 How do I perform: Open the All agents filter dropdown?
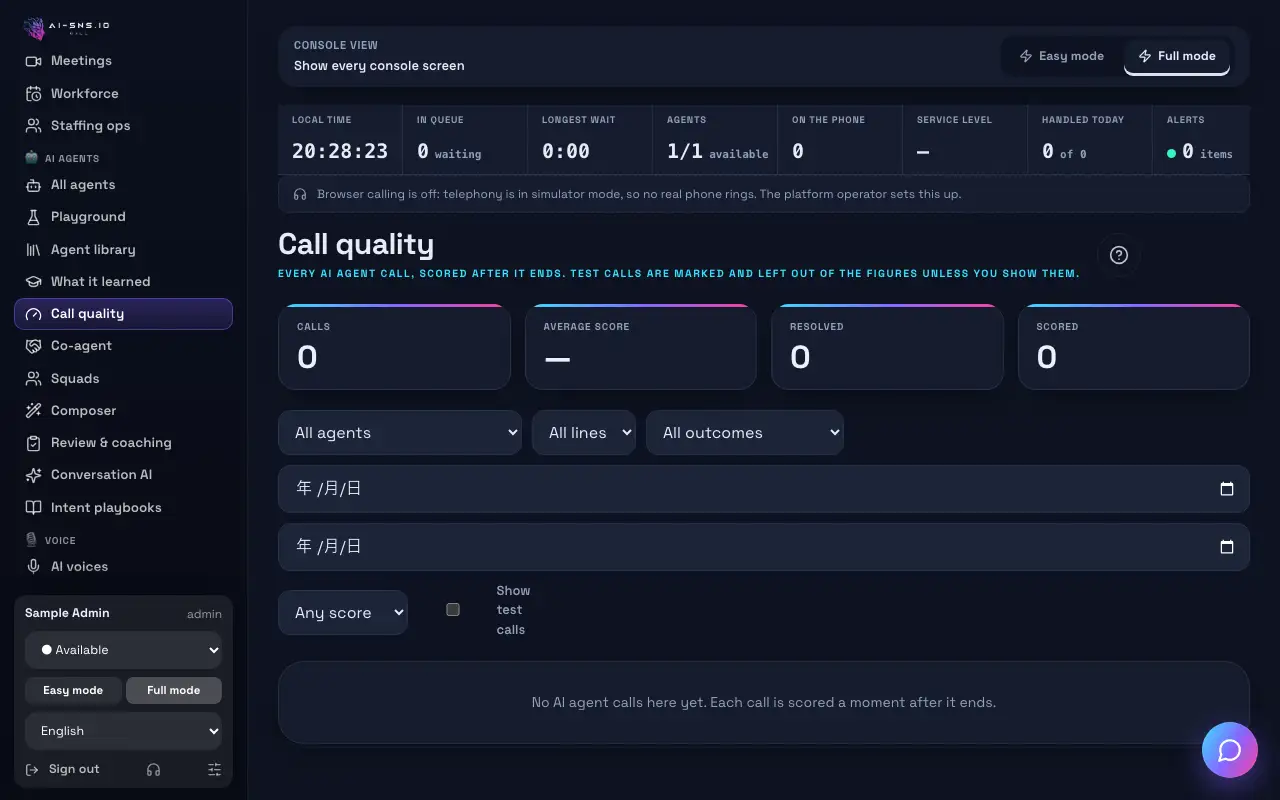[400, 433]
